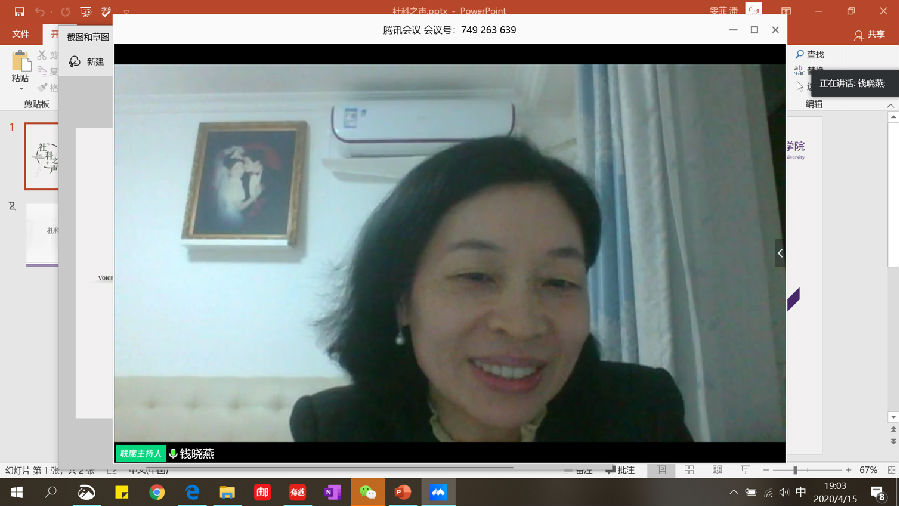The height and width of the screenshot is (506, 899).
Task: Open OneNote from the taskbar
Action: click(x=332, y=492)
